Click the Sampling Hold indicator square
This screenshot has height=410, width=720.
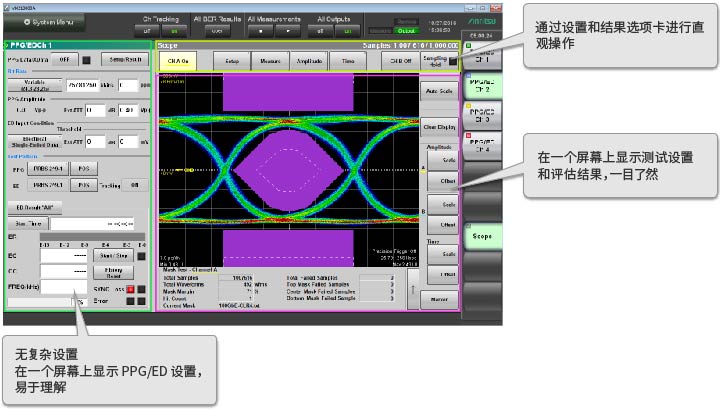pos(453,61)
